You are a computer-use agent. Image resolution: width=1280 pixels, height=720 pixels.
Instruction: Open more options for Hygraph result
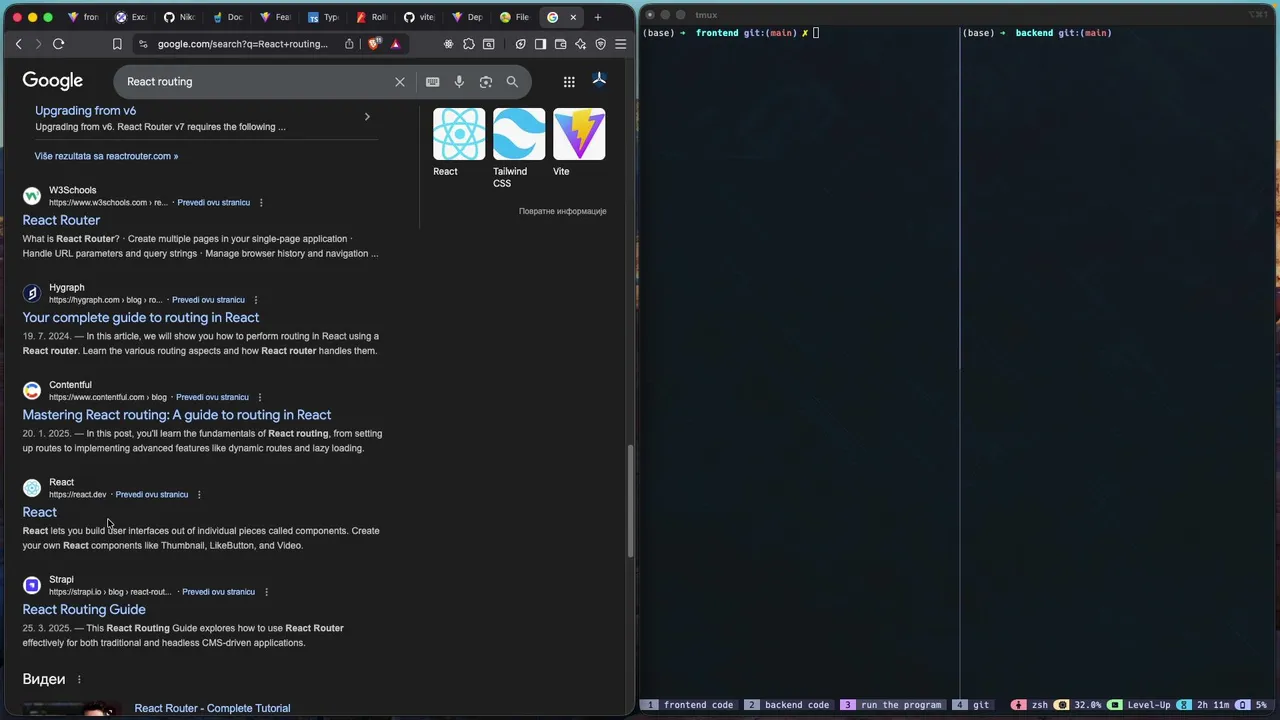[256, 300]
